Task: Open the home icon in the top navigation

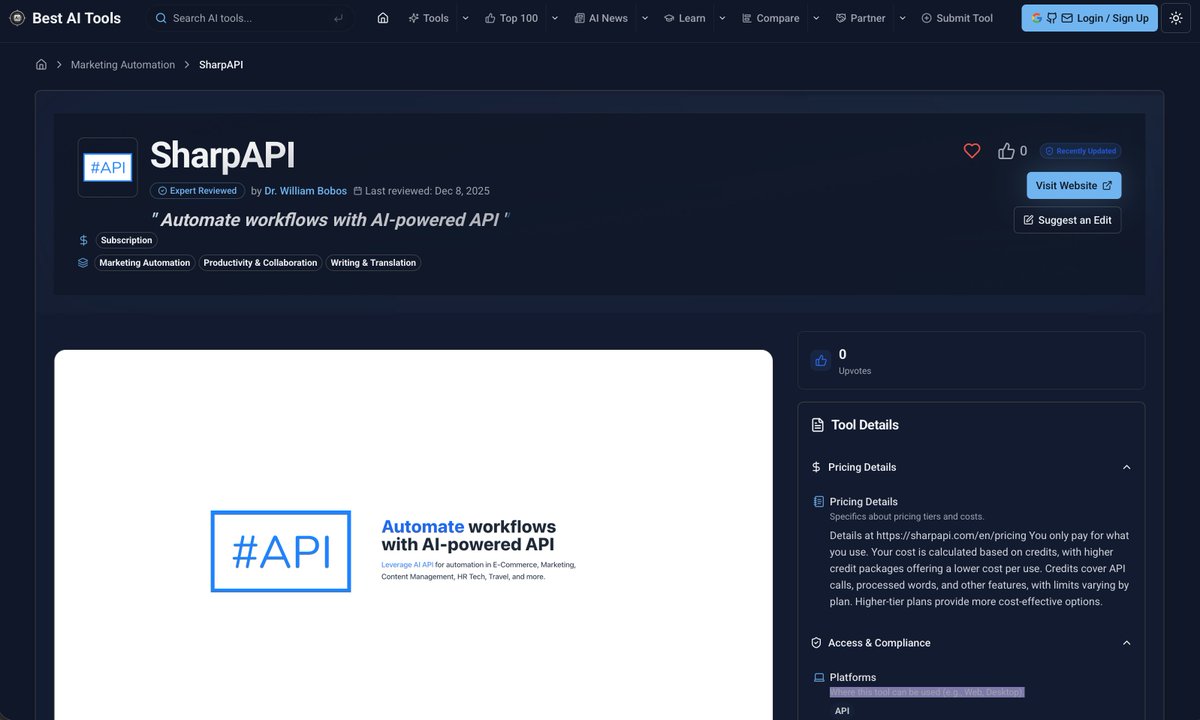Action: click(383, 18)
